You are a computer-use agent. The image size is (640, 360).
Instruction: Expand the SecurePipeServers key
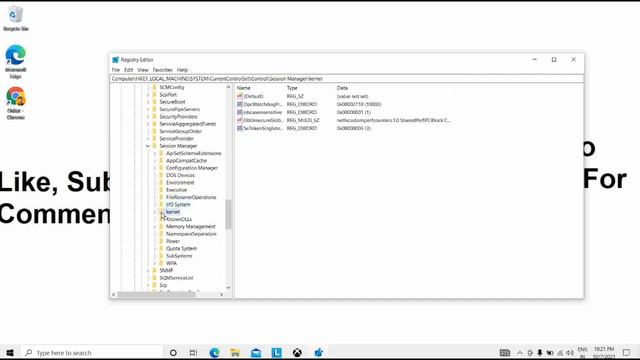(148, 109)
